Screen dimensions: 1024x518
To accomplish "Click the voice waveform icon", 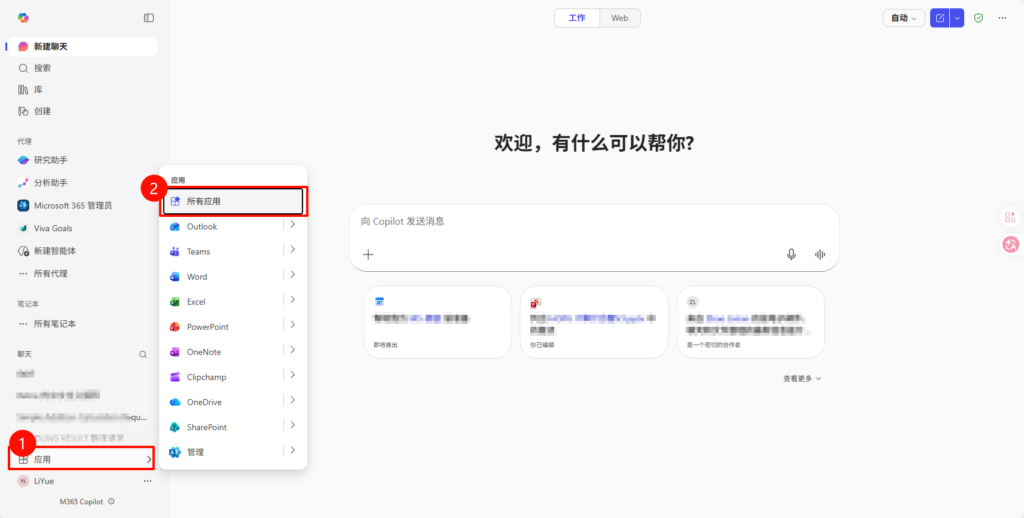I will click(x=820, y=254).
